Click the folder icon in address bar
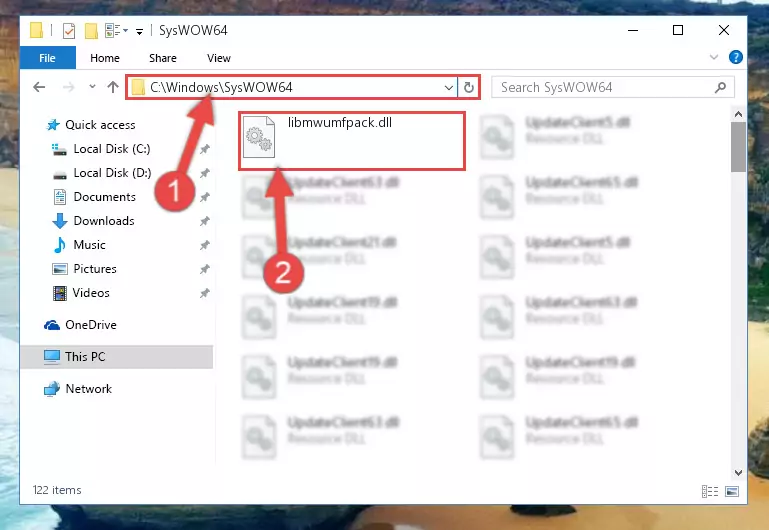 (138, 87)
